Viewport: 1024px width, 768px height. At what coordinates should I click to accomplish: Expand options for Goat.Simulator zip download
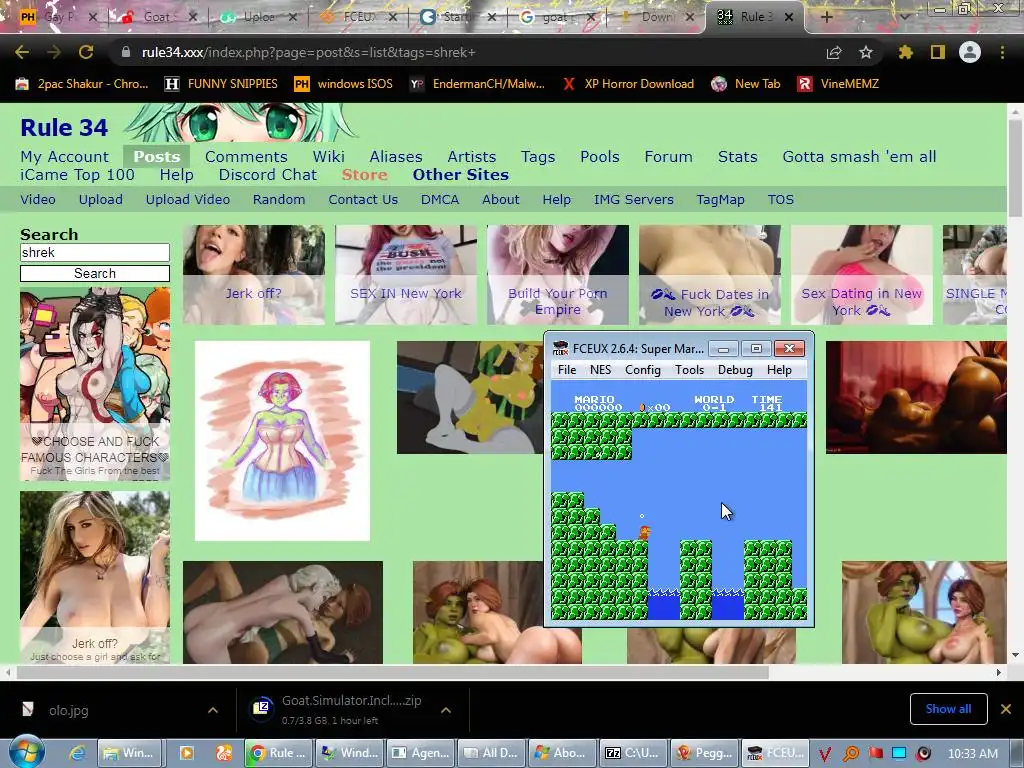446,710
